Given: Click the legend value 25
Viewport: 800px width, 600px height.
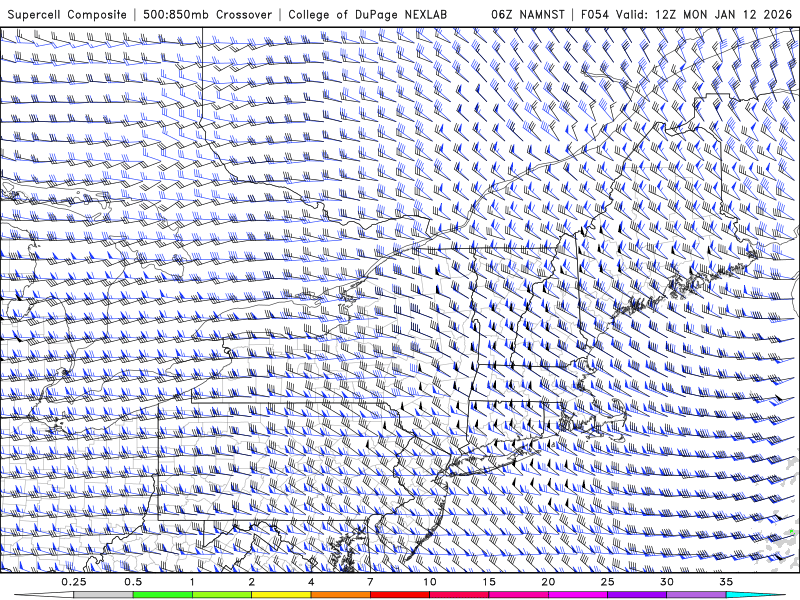Looking at the screenshot, I should (x=608, y=582).
